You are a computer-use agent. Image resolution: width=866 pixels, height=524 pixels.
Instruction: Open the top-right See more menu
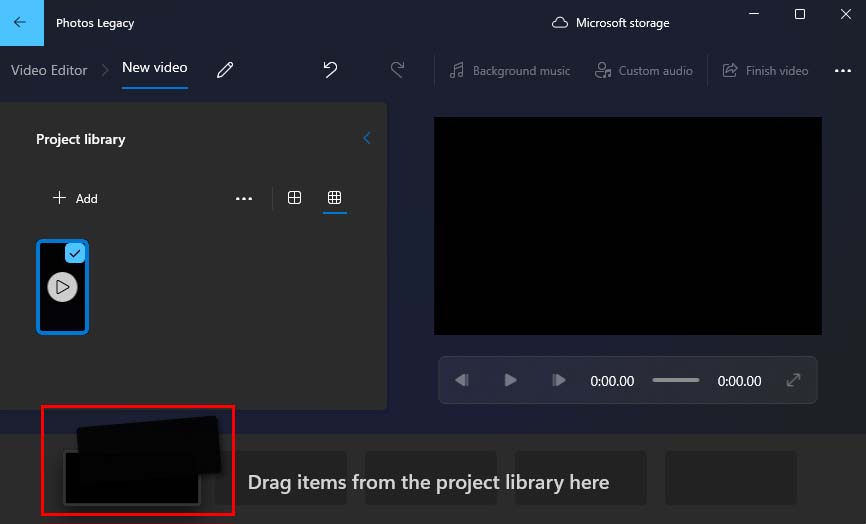coord(842,71)
